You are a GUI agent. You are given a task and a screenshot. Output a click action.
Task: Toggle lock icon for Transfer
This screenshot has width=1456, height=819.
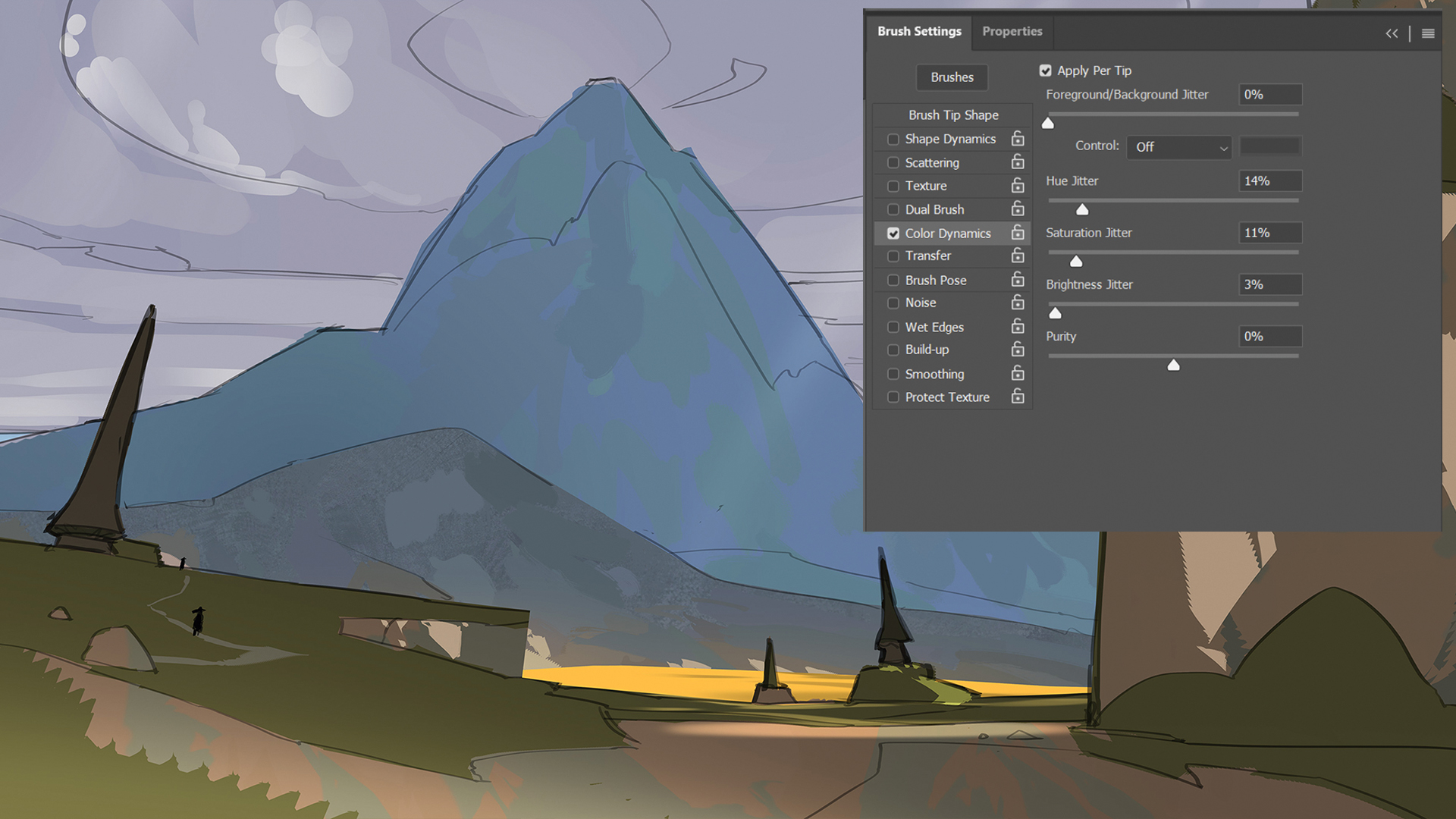(x=1018, y=256)
